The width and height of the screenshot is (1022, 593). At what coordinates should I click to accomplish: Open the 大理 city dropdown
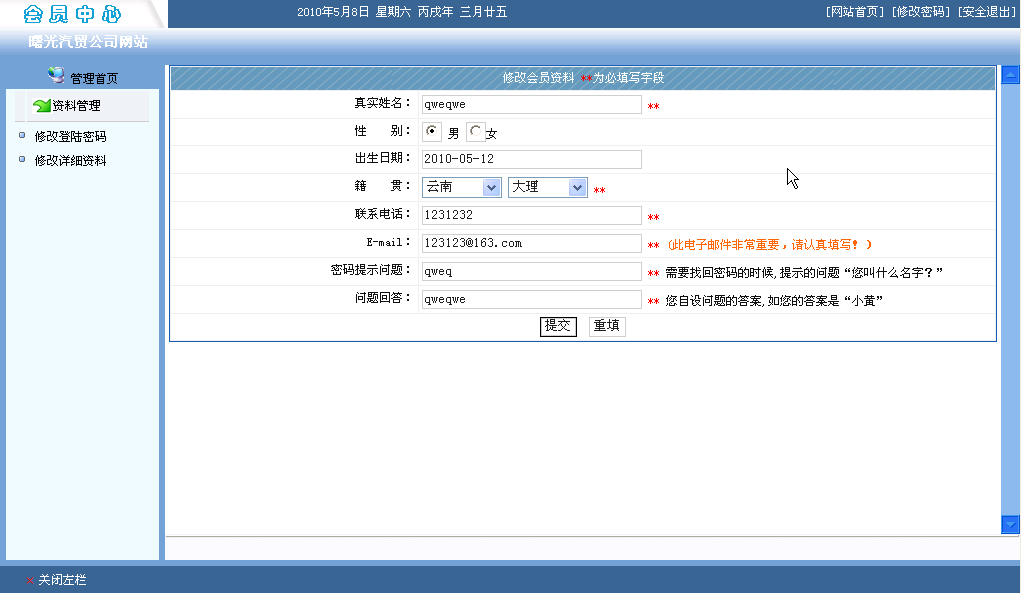pyautogui.click(x=548, y=188)
